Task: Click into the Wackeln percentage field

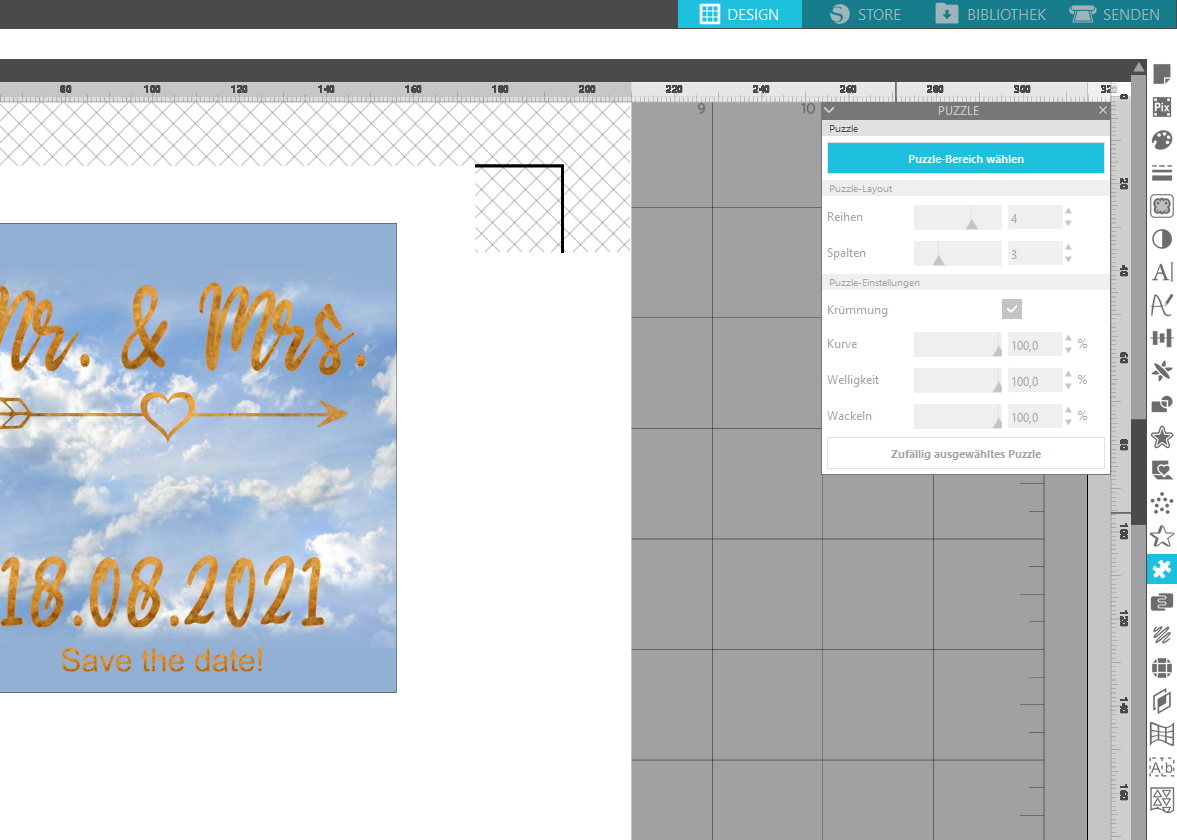Action: click(1034, 417)
